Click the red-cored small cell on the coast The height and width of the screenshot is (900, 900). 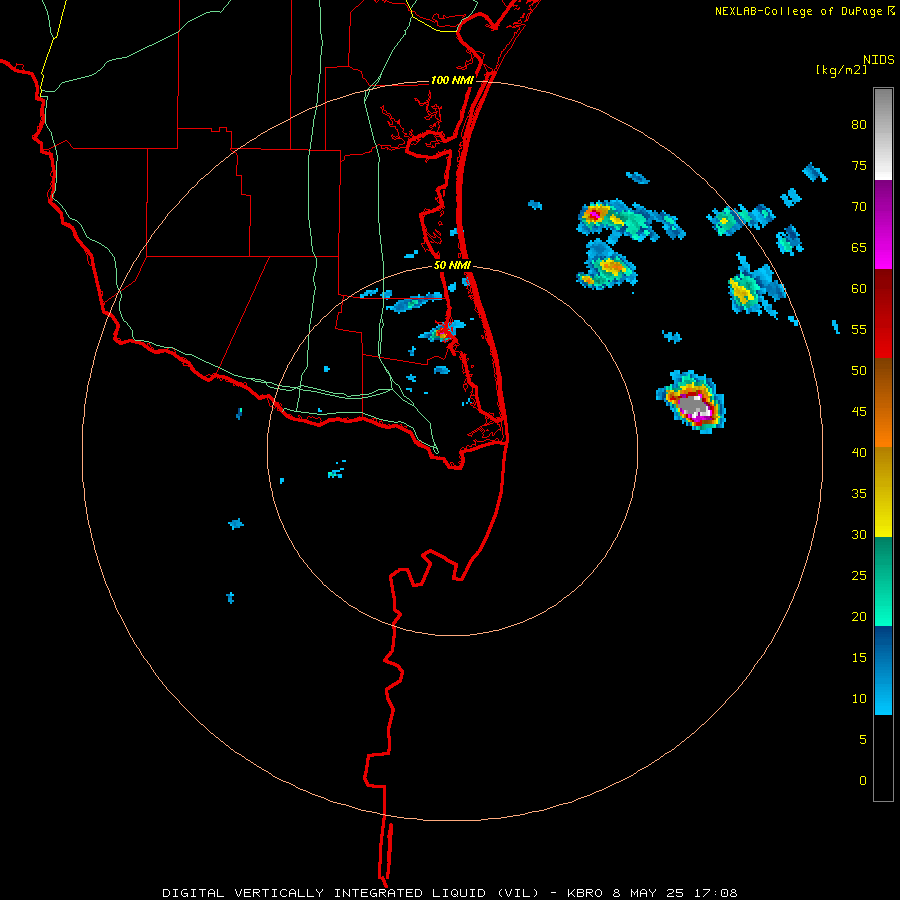coord(442,332)
